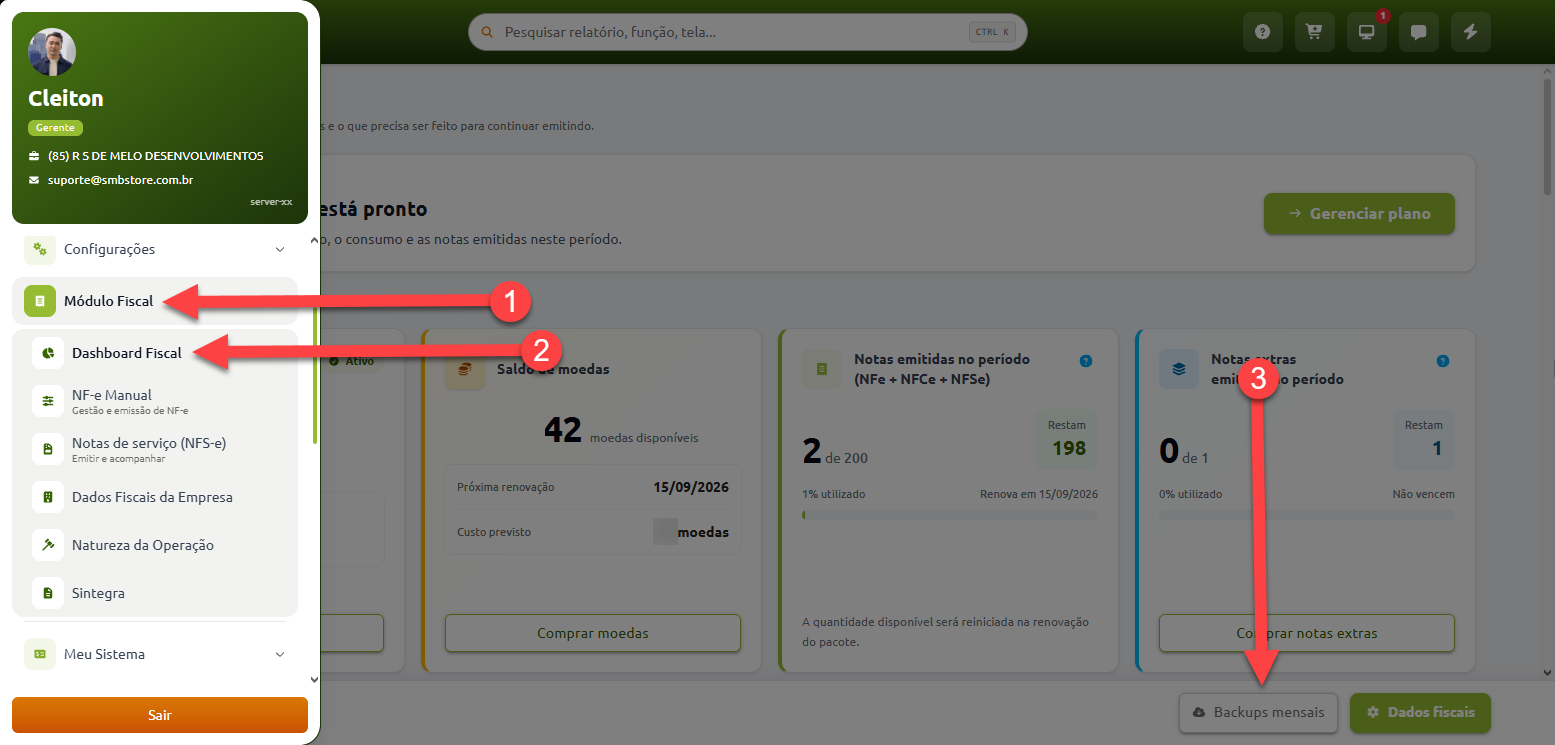
Task: Click the Natureza da Operação gavel icon
Action: 47,545
